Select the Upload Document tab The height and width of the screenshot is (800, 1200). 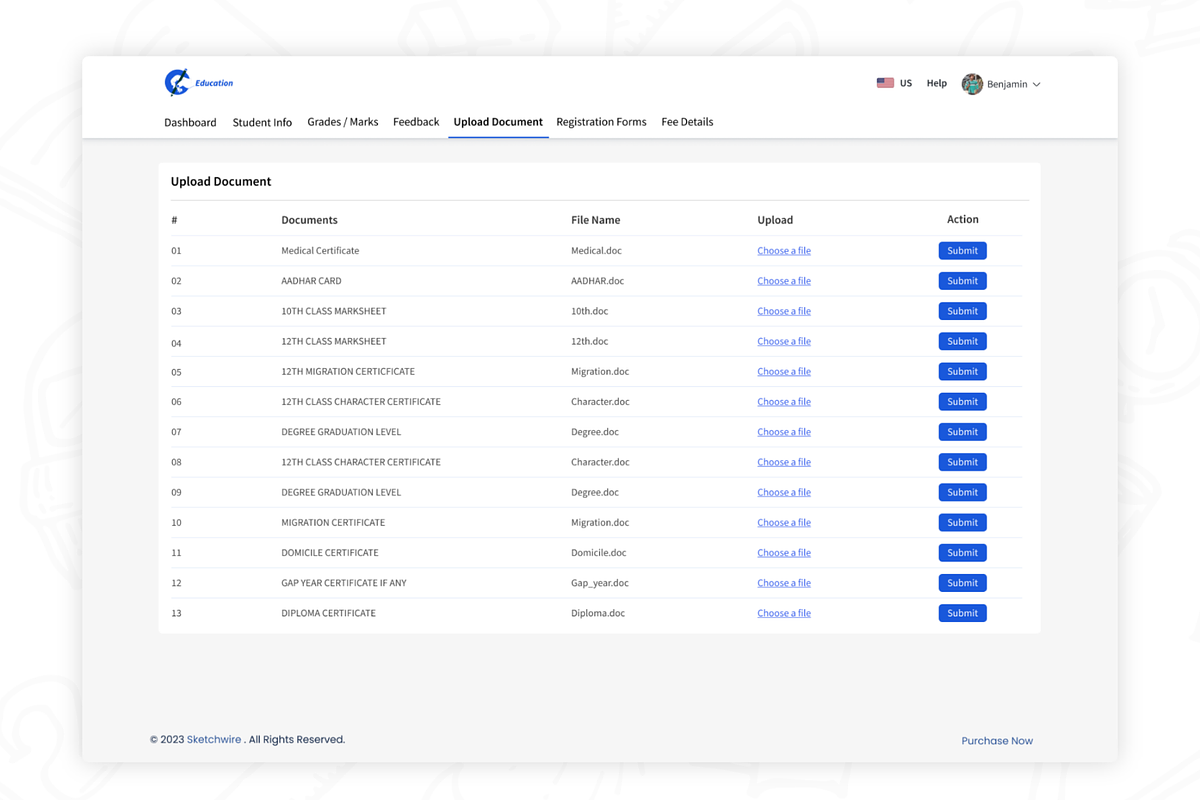point(498,122)
